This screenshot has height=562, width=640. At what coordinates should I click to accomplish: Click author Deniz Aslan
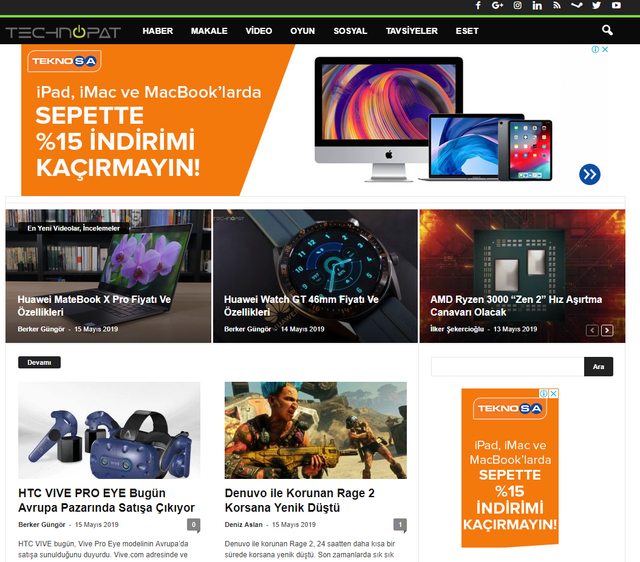(x=243, y=524)
